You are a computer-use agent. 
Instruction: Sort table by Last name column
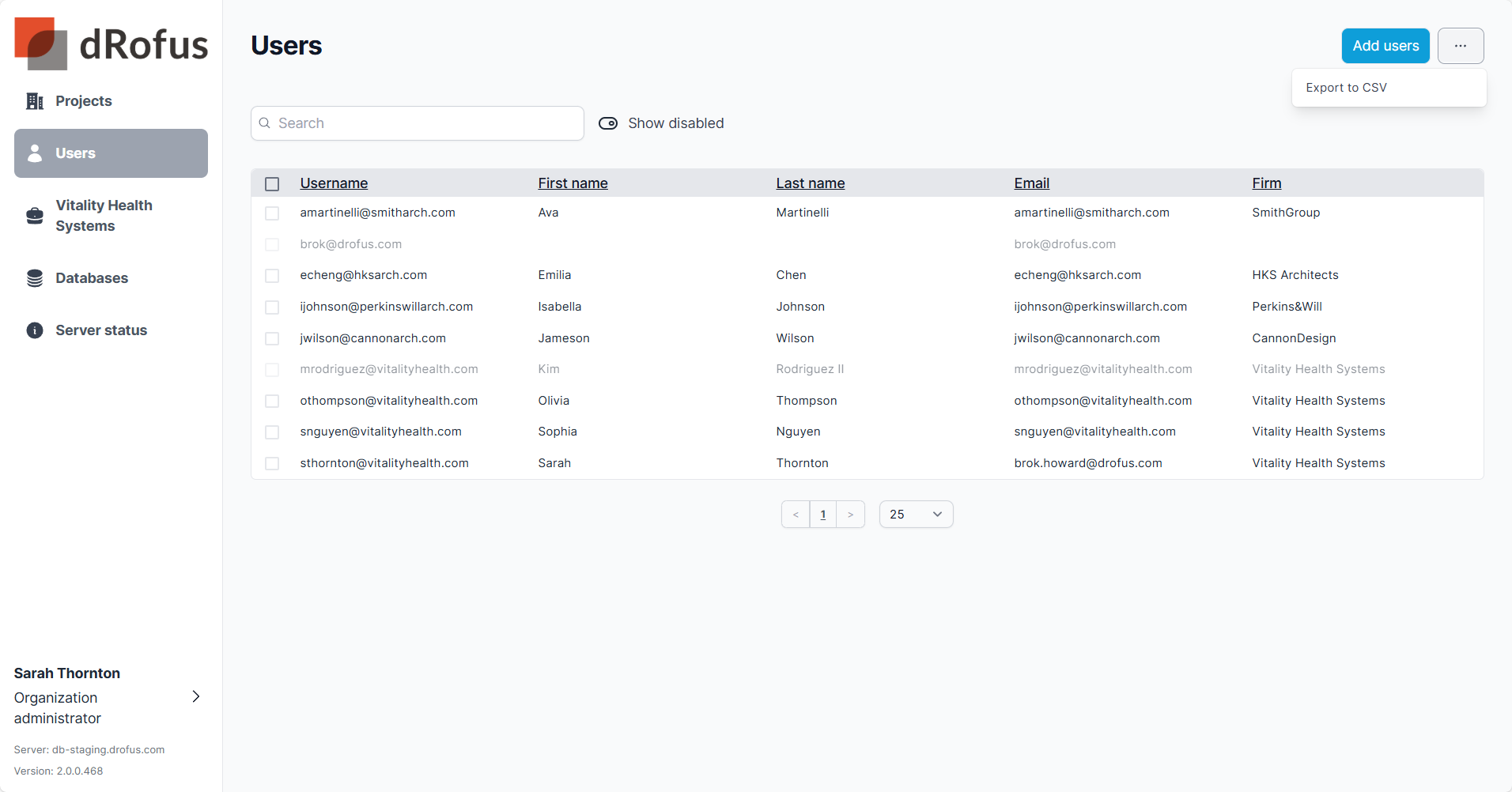[810, 183]
